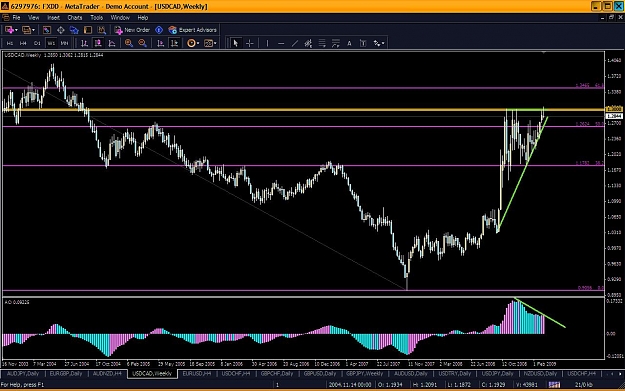Select the Fibonacci retracement tool
Screen dimensions: 625x391
pos(322,43)
